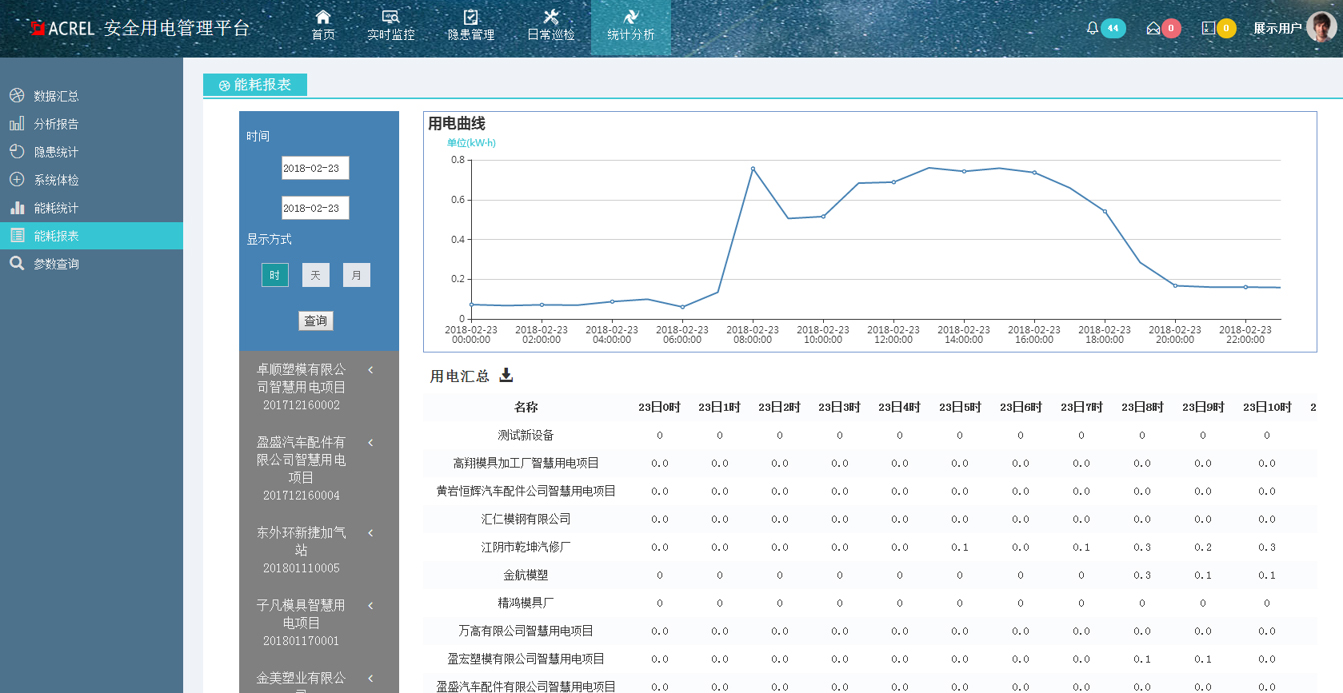This screenshot has height=693, width=1343.
Task: Switch display mode to 时 (hour)
Action: [x=274, y=274]
